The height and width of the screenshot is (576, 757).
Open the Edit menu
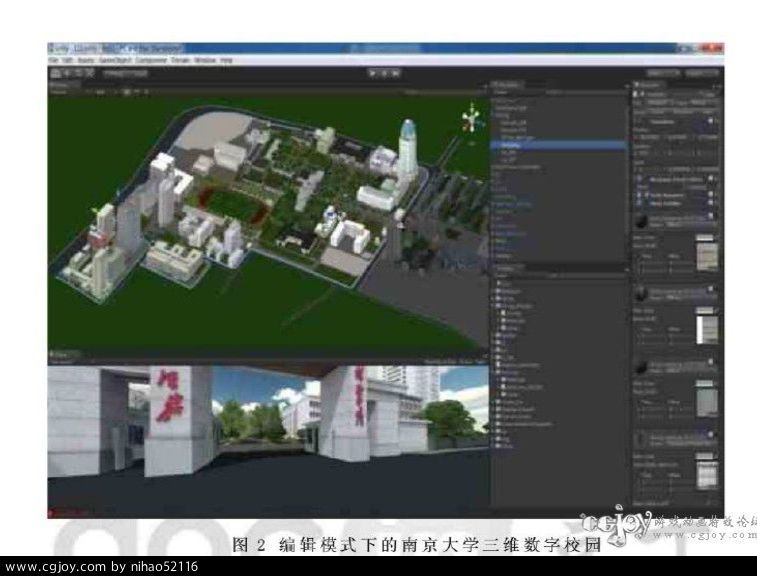68,60
